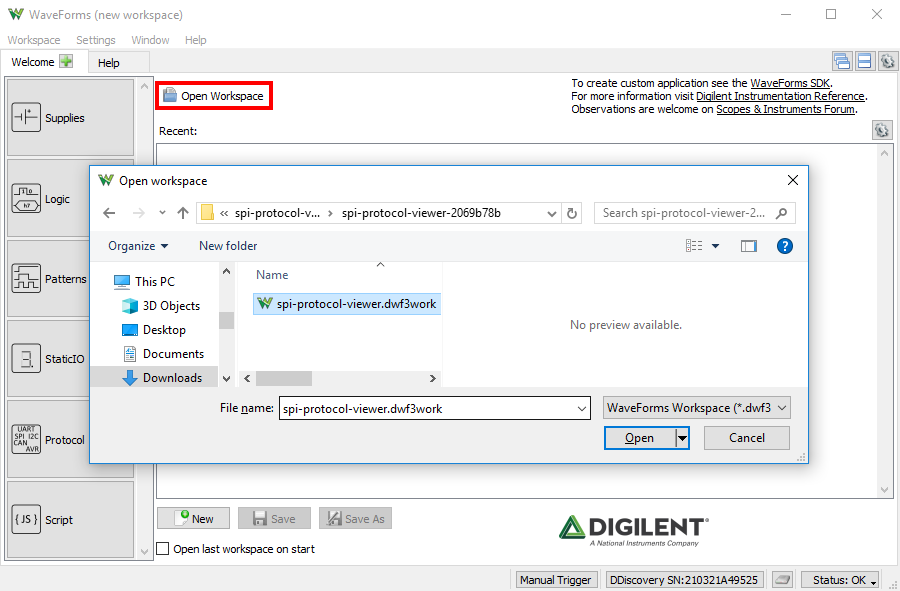The image size is (900, 591).
Task: Toggle the preview pane button in dialog
Action: [x=748, y=246]
